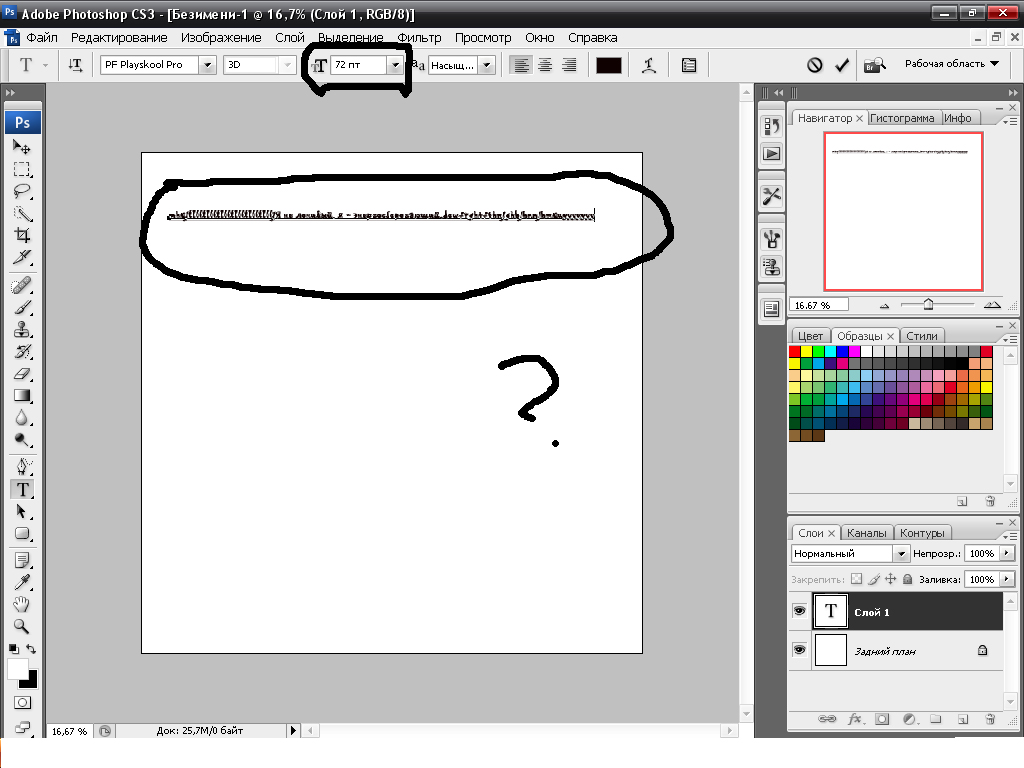Click the Navigator zoom percentage field

tap(818, 304)
